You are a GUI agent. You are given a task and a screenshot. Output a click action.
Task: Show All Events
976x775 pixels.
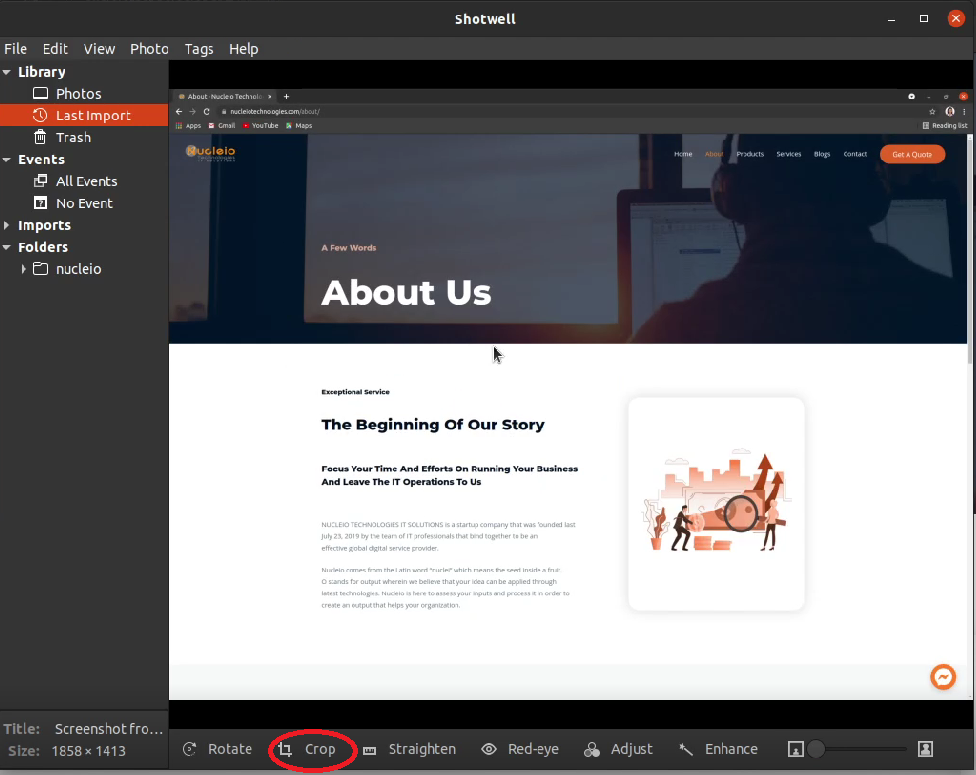[x=84, y=181]
